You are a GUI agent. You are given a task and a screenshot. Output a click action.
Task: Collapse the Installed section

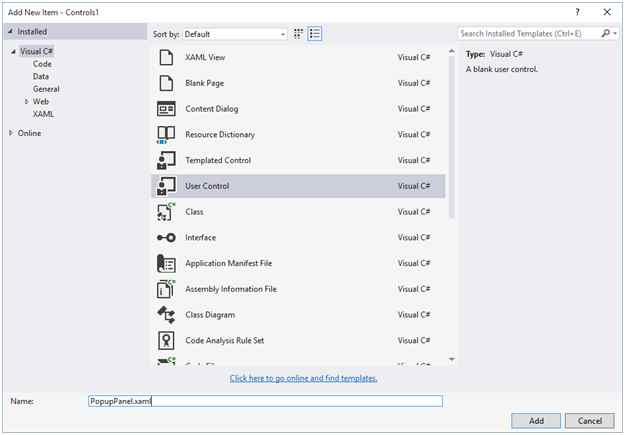(11, 31)
